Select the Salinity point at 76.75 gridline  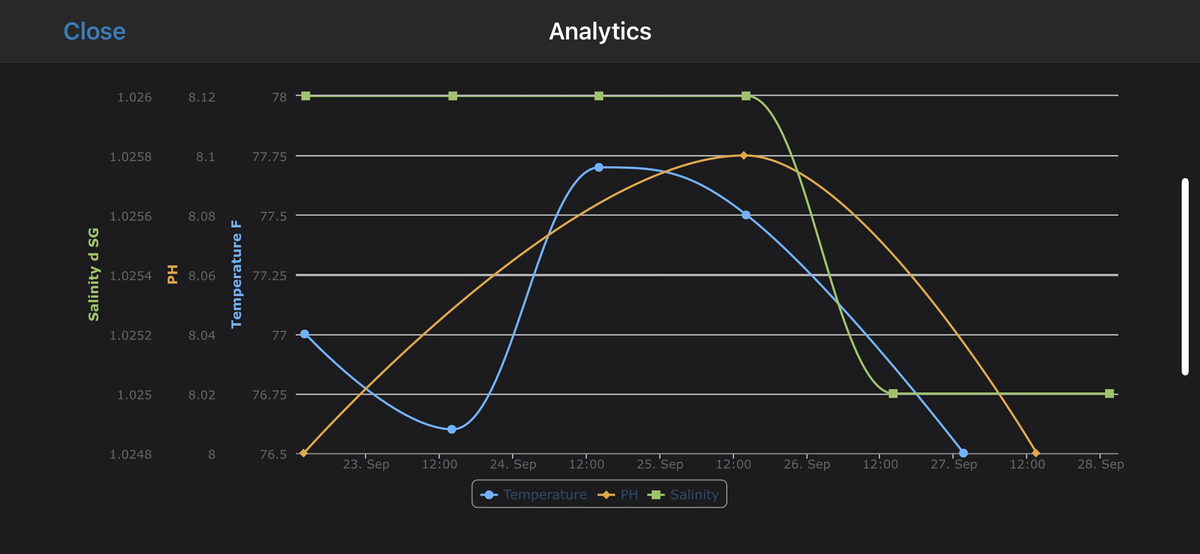pos(893,394)
